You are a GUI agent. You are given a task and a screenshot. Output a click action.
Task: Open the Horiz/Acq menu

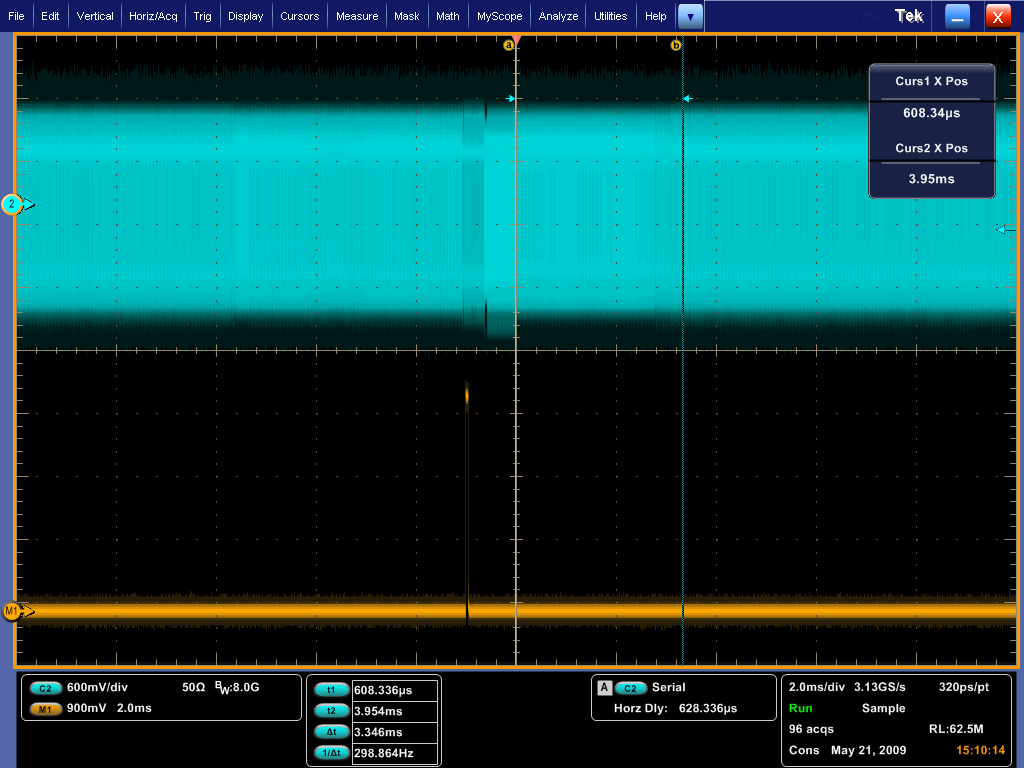click(153, 16)
